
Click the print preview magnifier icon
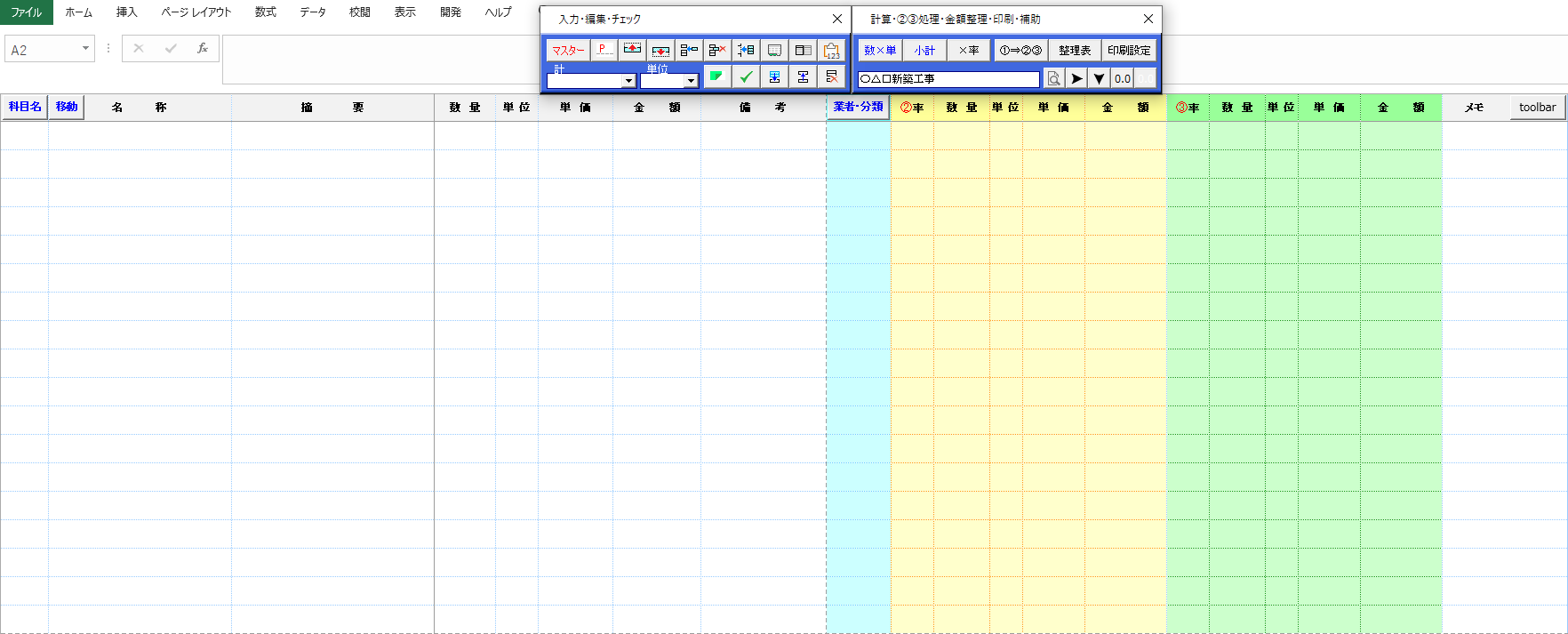coord(1053,78)
